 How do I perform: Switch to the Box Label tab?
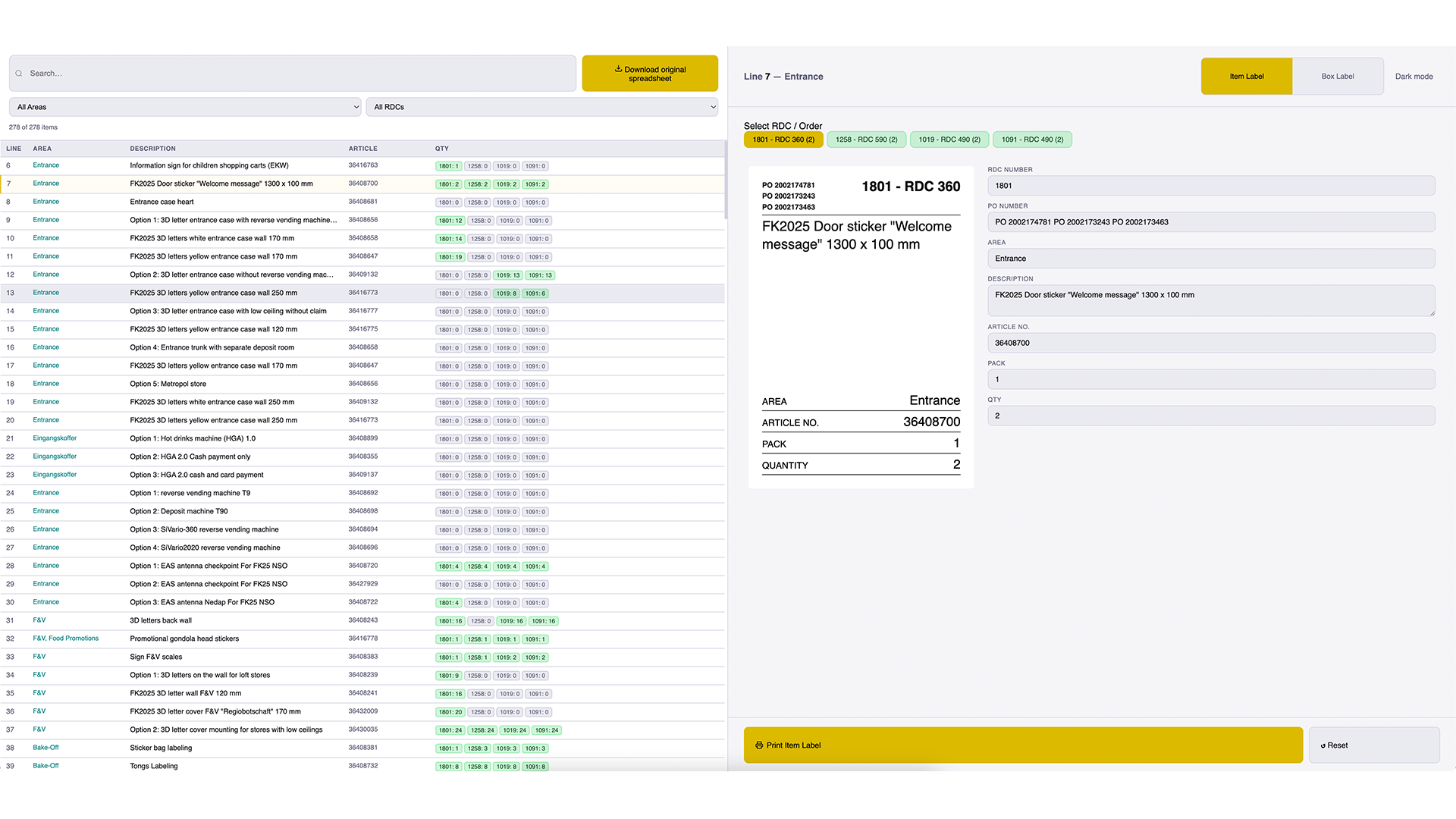point(1338,77)
